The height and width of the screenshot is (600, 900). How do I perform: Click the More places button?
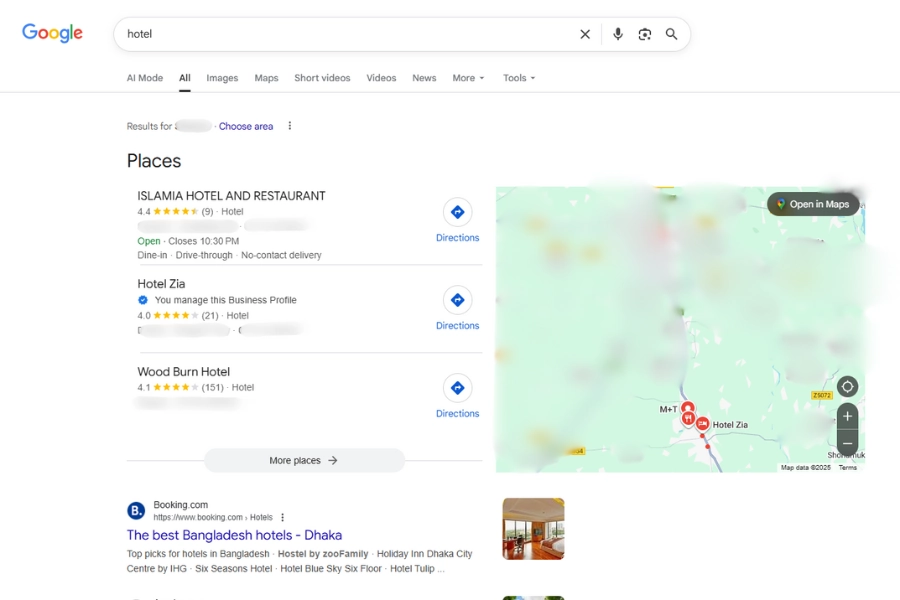304,460
